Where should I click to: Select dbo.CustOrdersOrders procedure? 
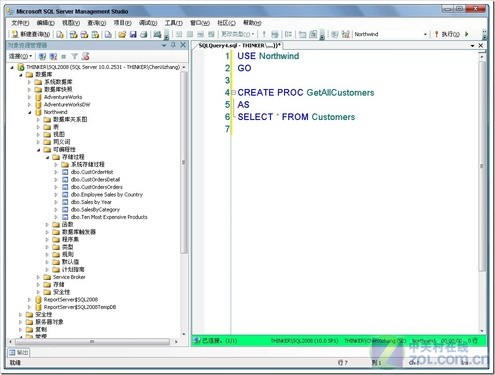tap(97, 187)
